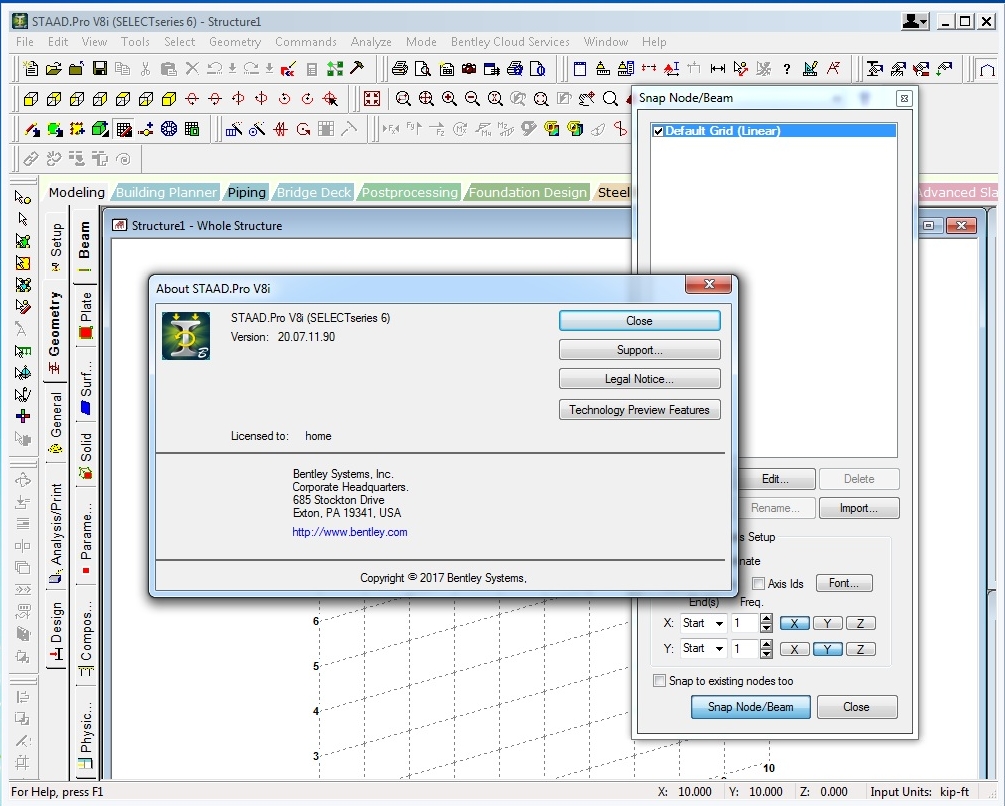Open the Analyze menu
Screen dimensions: 1005x806
point(371,42)
